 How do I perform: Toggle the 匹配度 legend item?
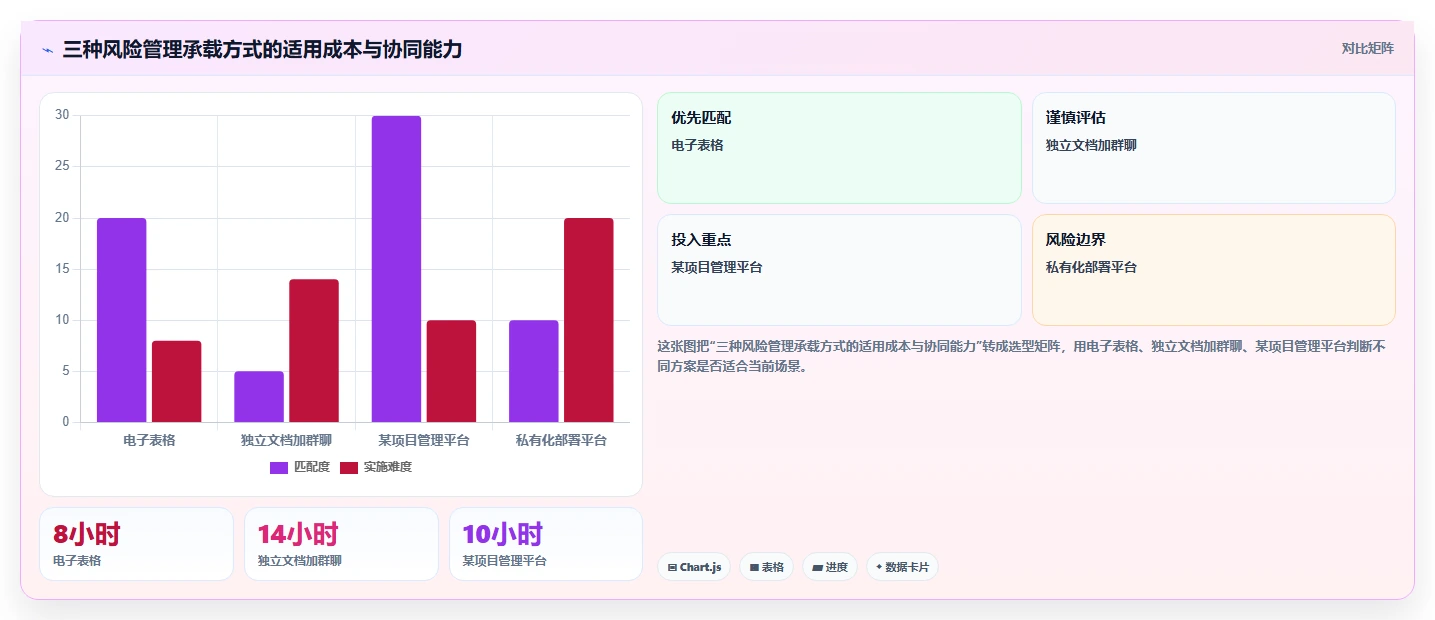click(300, 467)
